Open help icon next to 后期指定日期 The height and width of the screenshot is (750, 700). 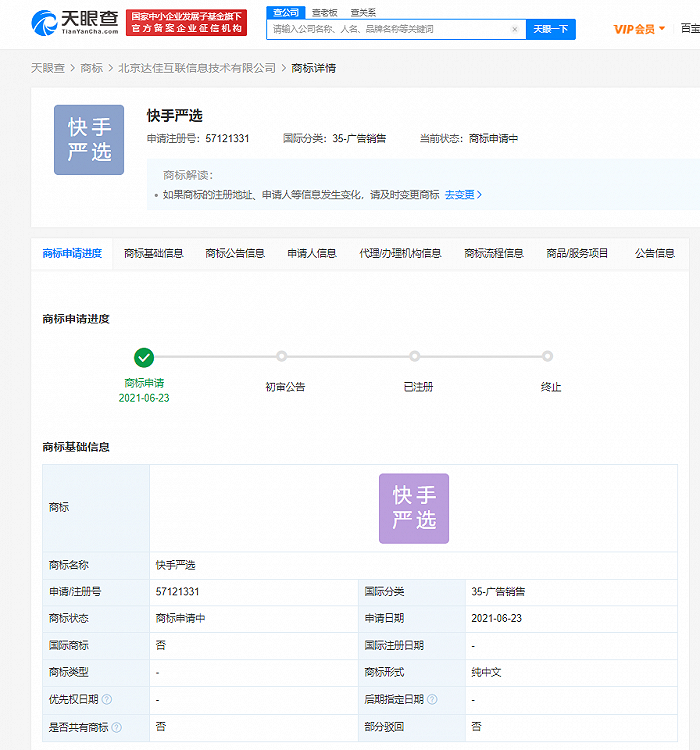click(x=432, y=699)
